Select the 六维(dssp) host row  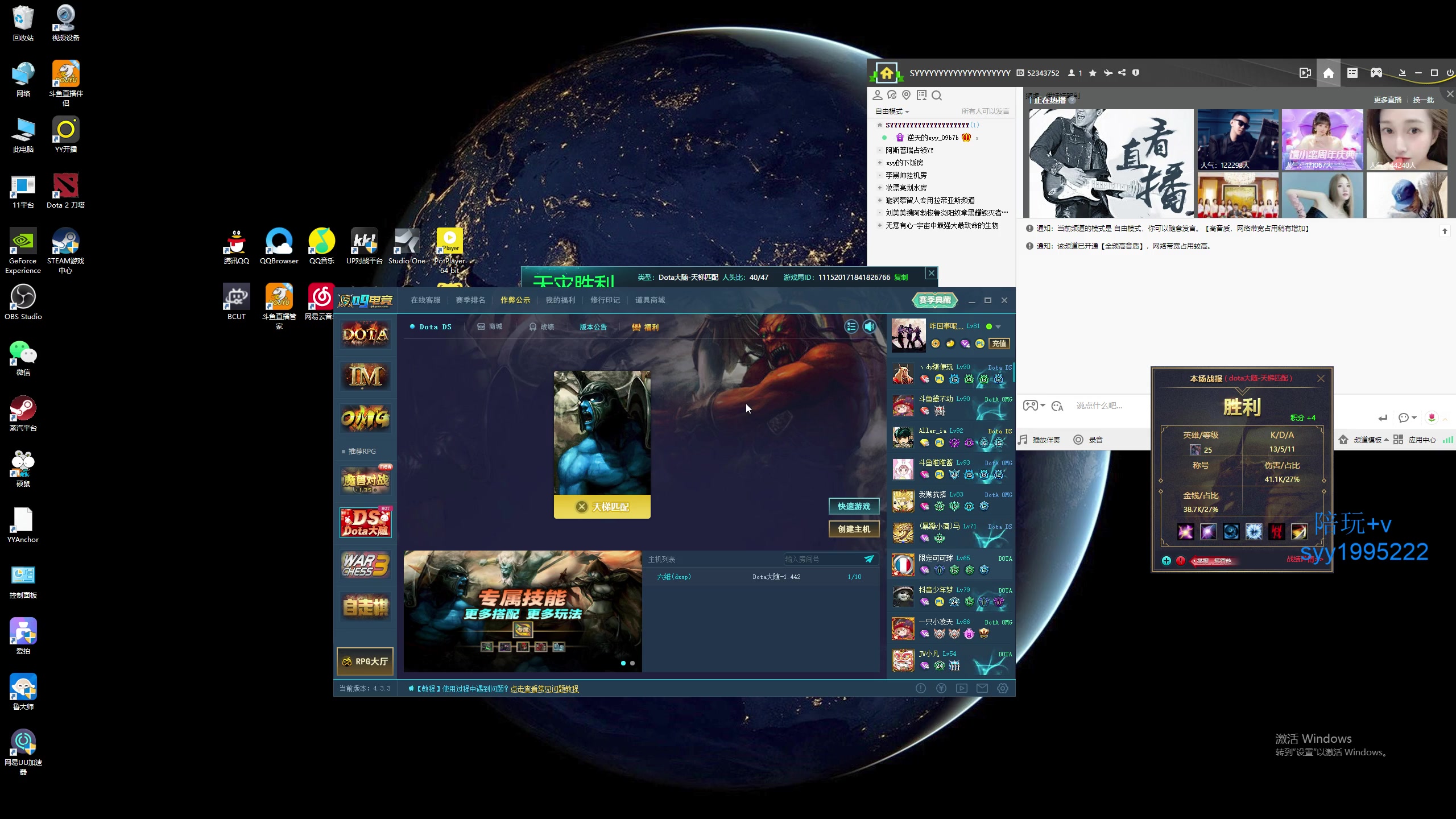pos(762,577)
